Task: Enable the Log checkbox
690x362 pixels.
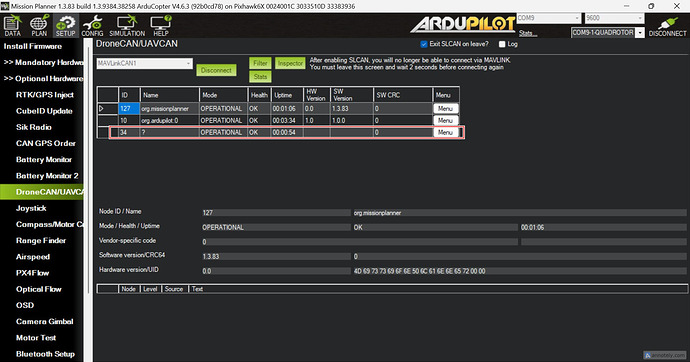Action: click(x=502, y=44)
